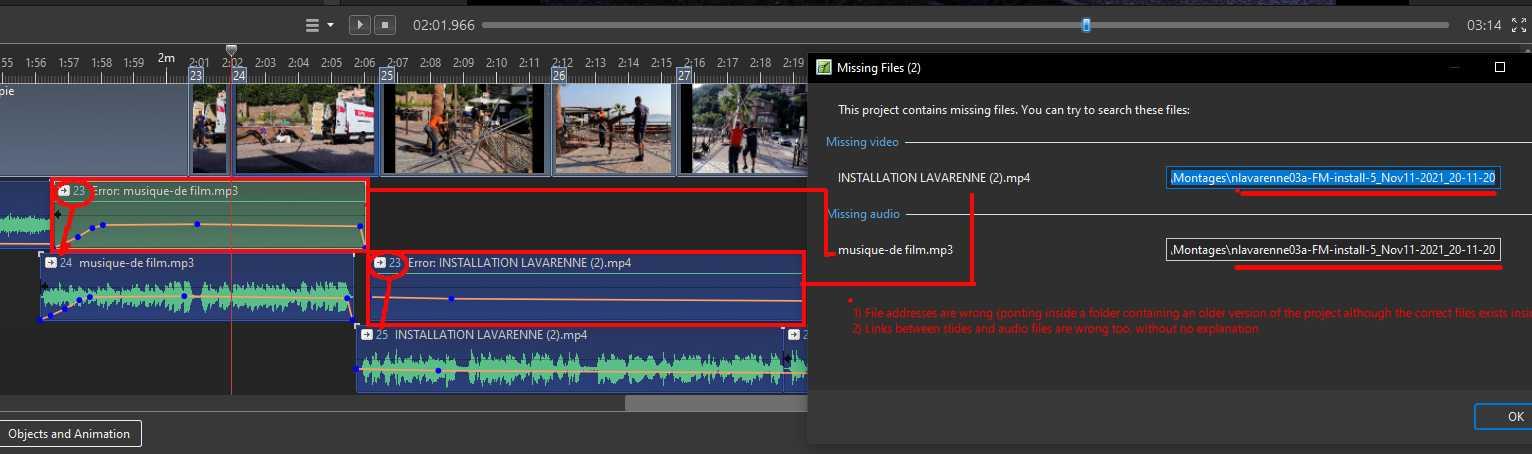The width and height of the screenshot is (1532, 454).
Task: Click the link icon on track 25 INSTALLATION LAVARENNE
Action: click(x=366, y=335)
